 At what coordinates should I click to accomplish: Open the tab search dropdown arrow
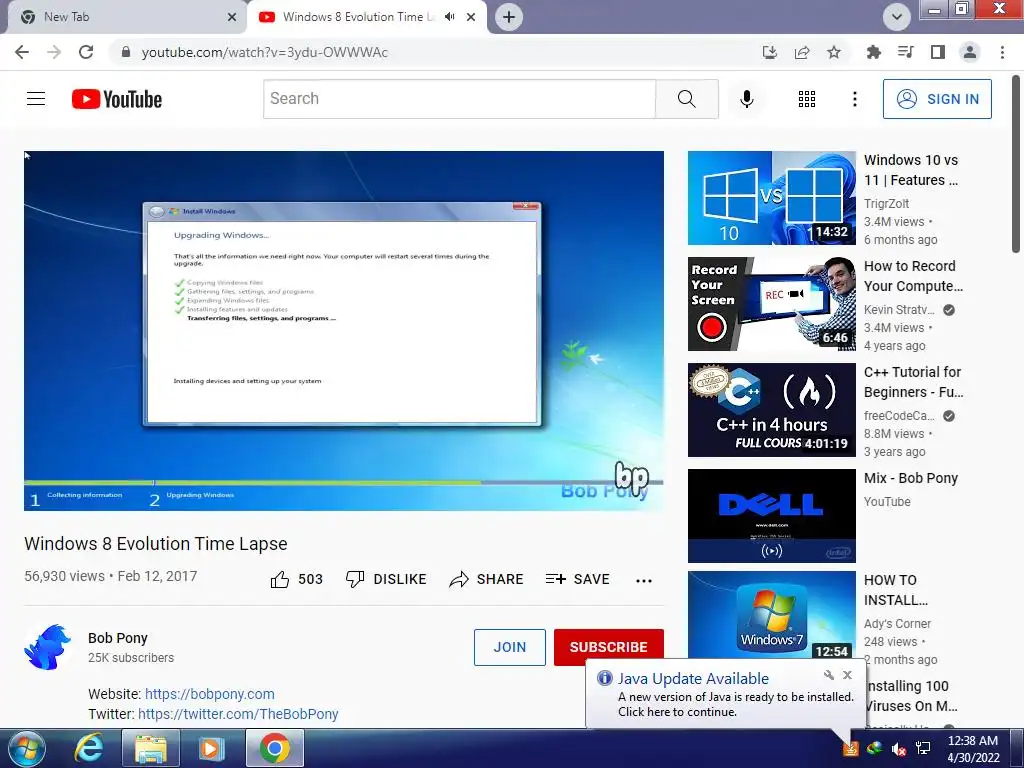pos(897,17)
